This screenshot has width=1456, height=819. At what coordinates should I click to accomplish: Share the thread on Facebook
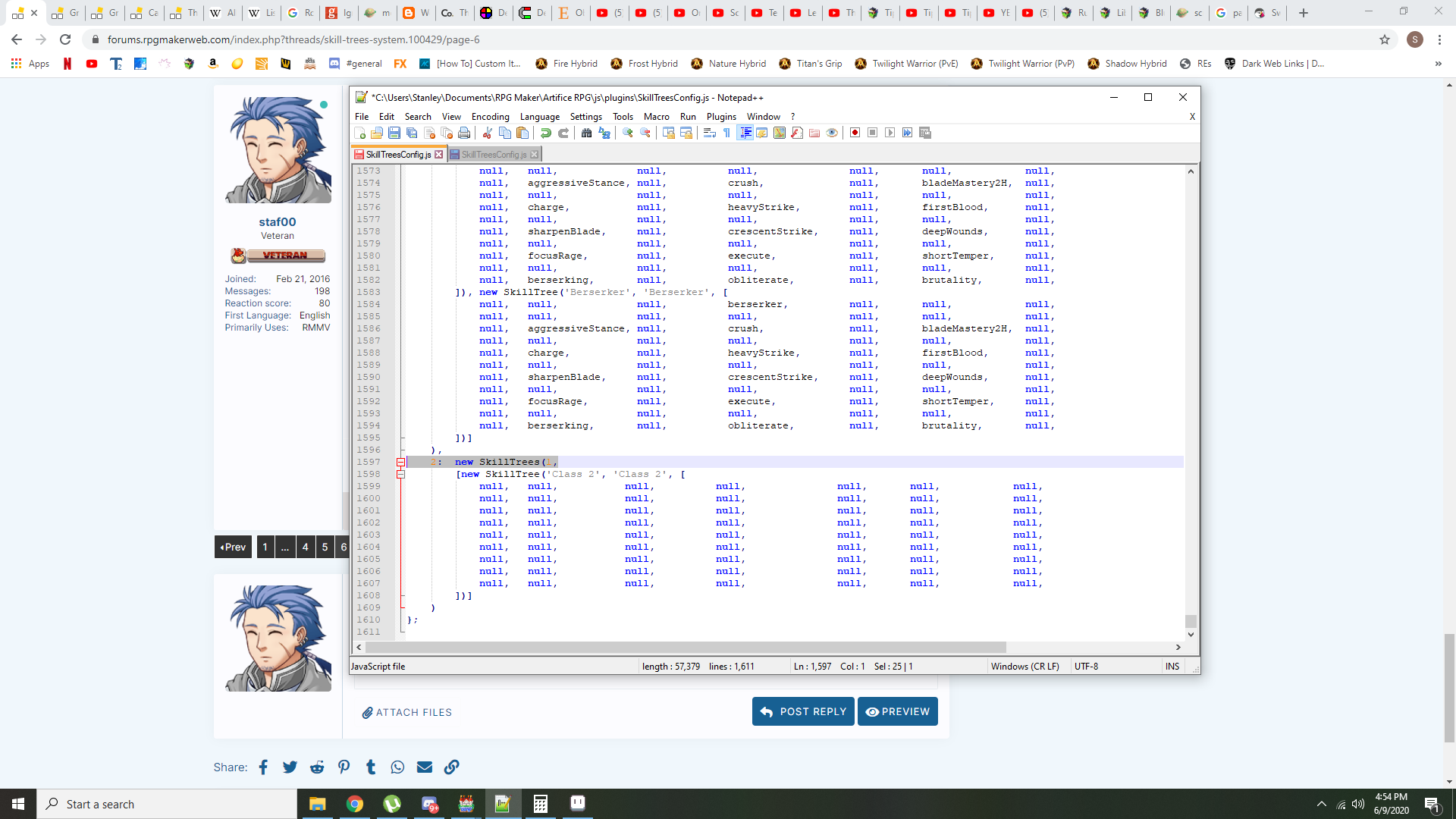[x=263, y=767]
